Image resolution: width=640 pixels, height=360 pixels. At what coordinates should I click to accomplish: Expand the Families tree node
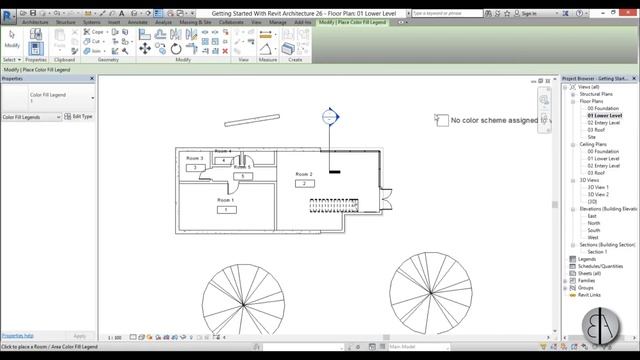coord(565,281)
